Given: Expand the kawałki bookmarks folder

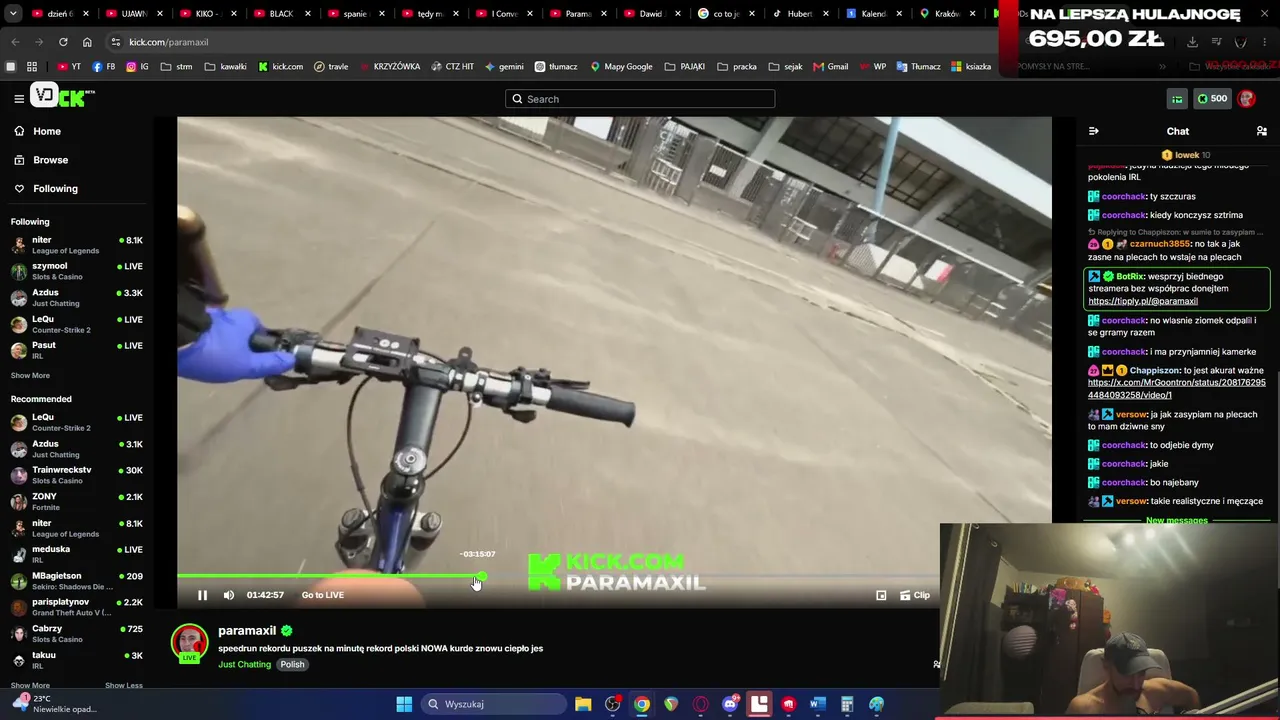Looking at the screenshot, I should (x=225, y=67).
